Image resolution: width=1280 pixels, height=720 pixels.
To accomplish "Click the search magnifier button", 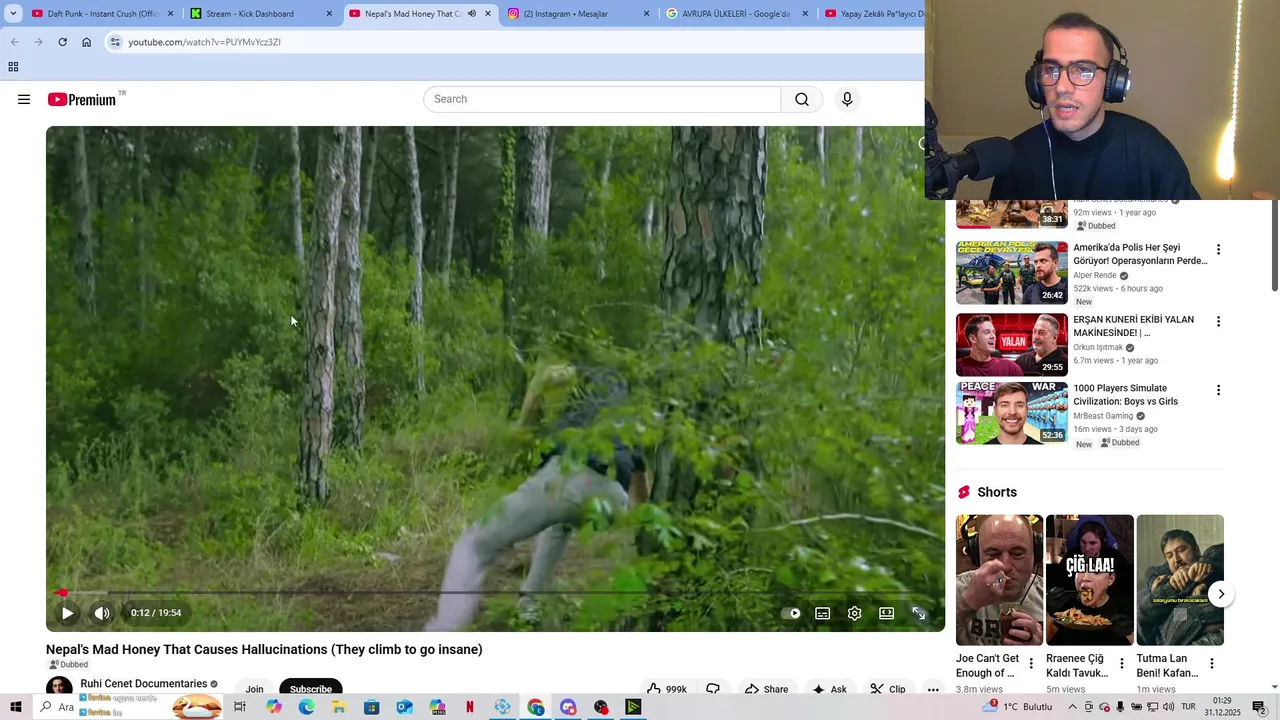I will (802, 99).
